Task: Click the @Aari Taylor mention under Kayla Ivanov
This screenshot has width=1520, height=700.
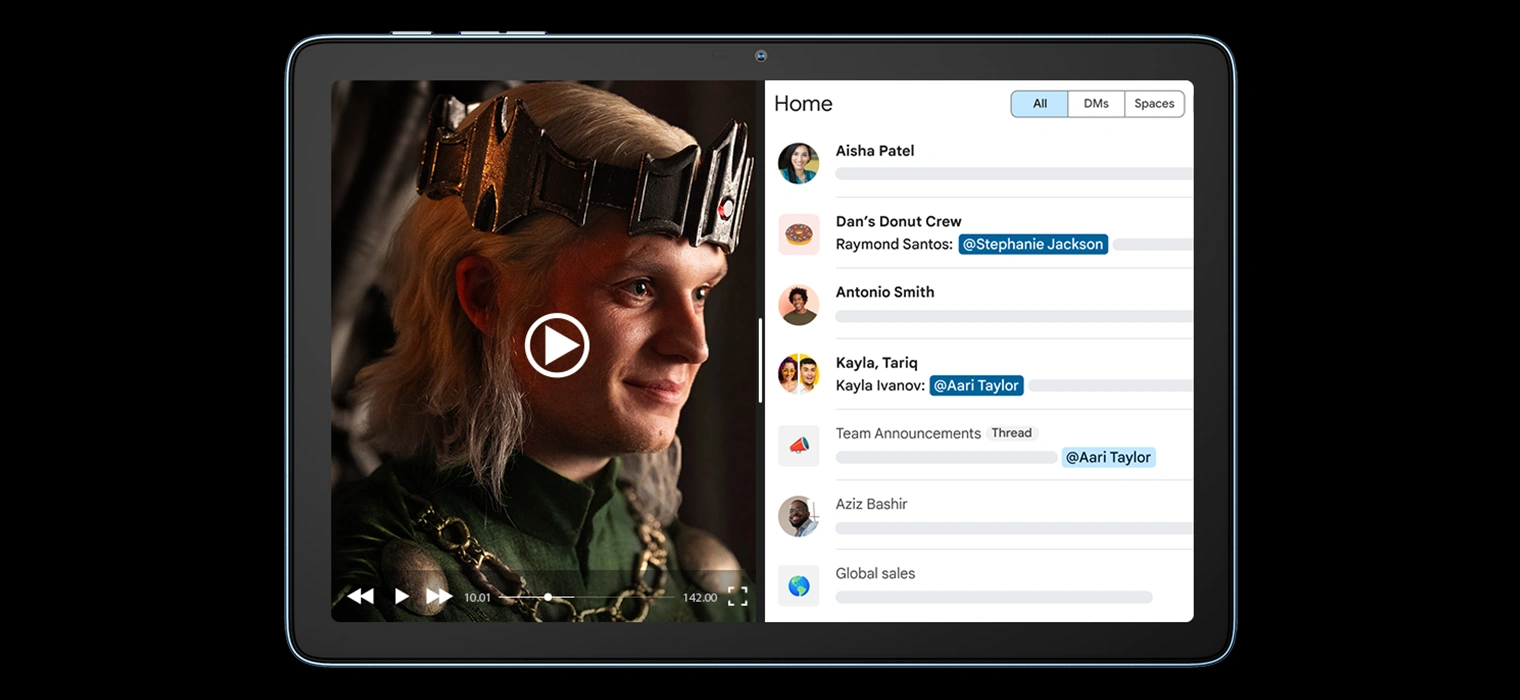Action: [976, 385]
